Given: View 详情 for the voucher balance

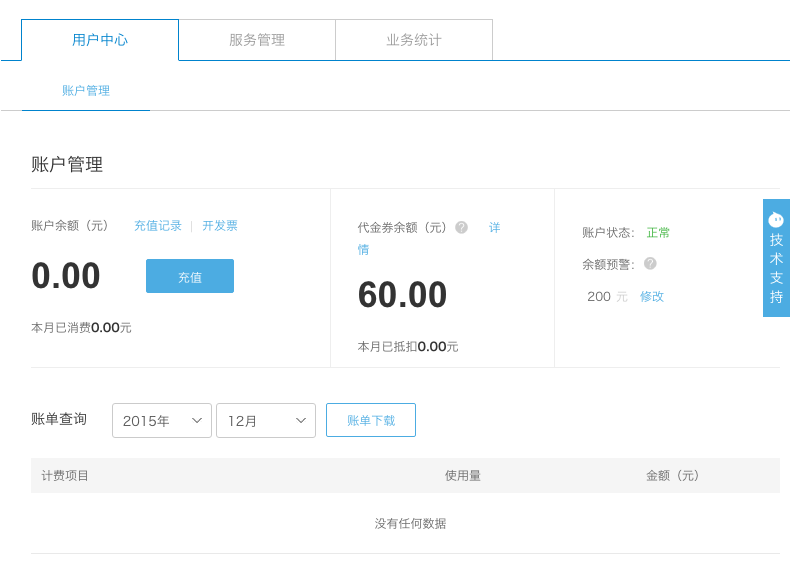Looking at the screenshot, I should tap(494, 228).
